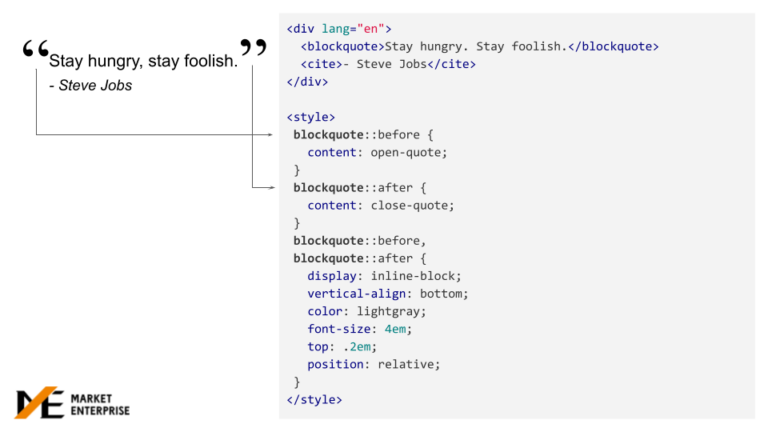Click the "vertical-align: bottom;" line
768x432 pixels.
388,294
